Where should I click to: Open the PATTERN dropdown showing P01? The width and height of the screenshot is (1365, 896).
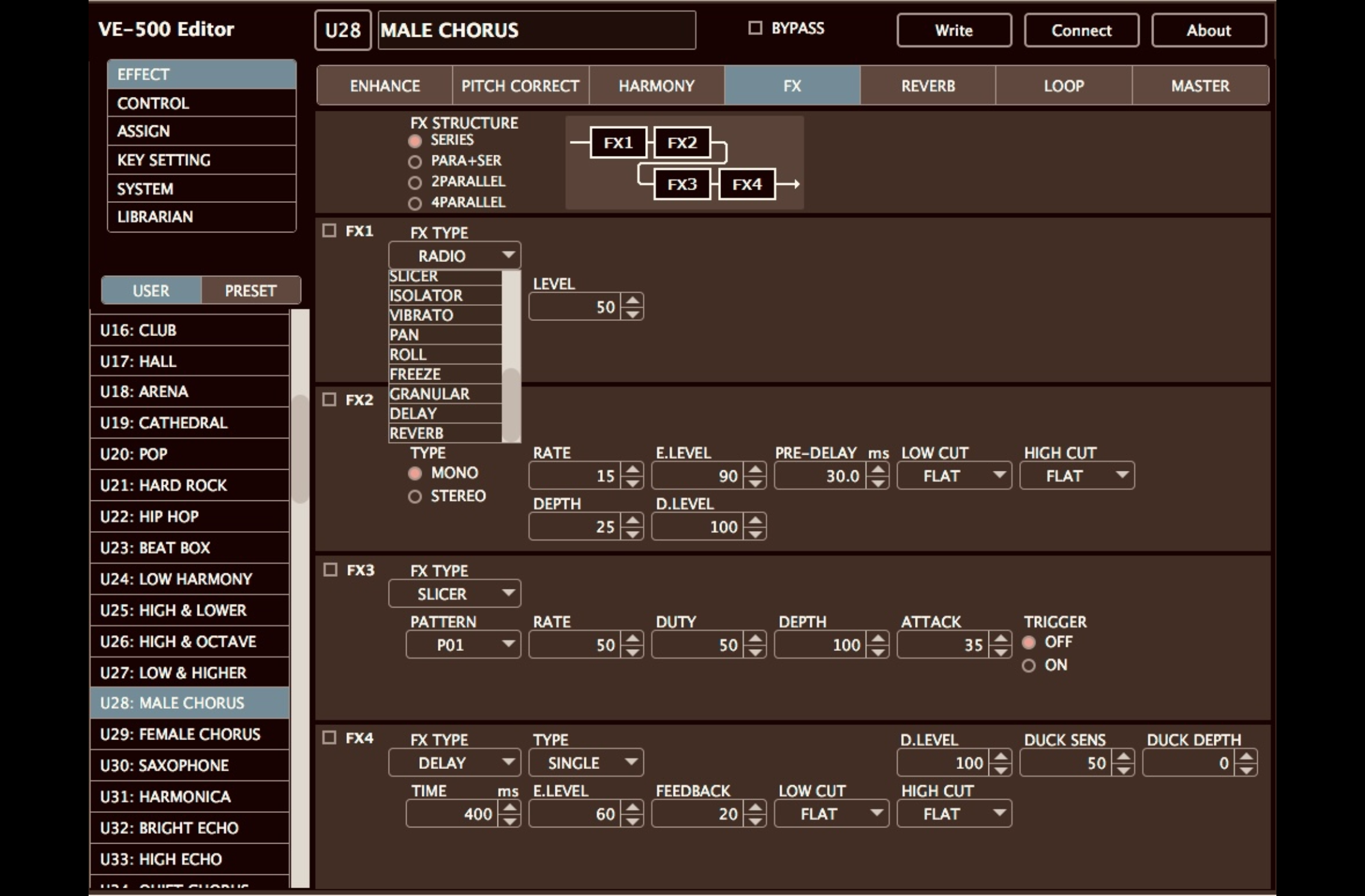463,645
